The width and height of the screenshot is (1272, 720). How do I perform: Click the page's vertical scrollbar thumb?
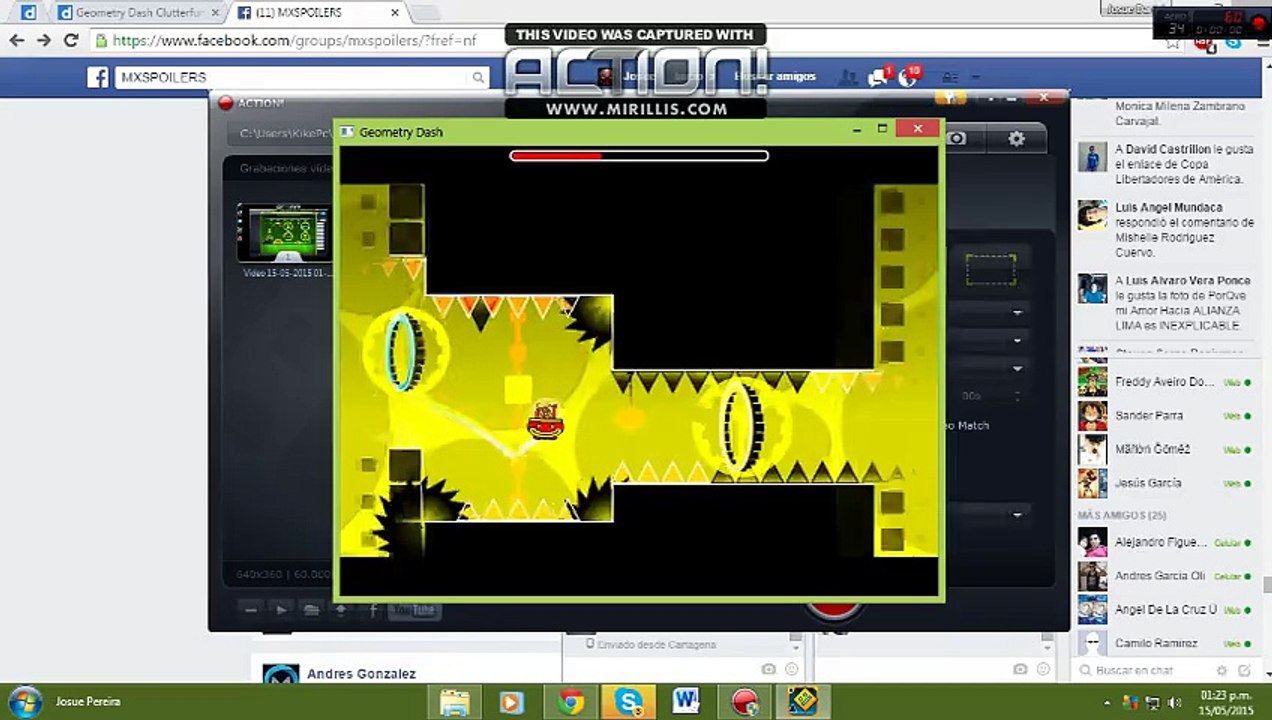[x=1266, y=585]
